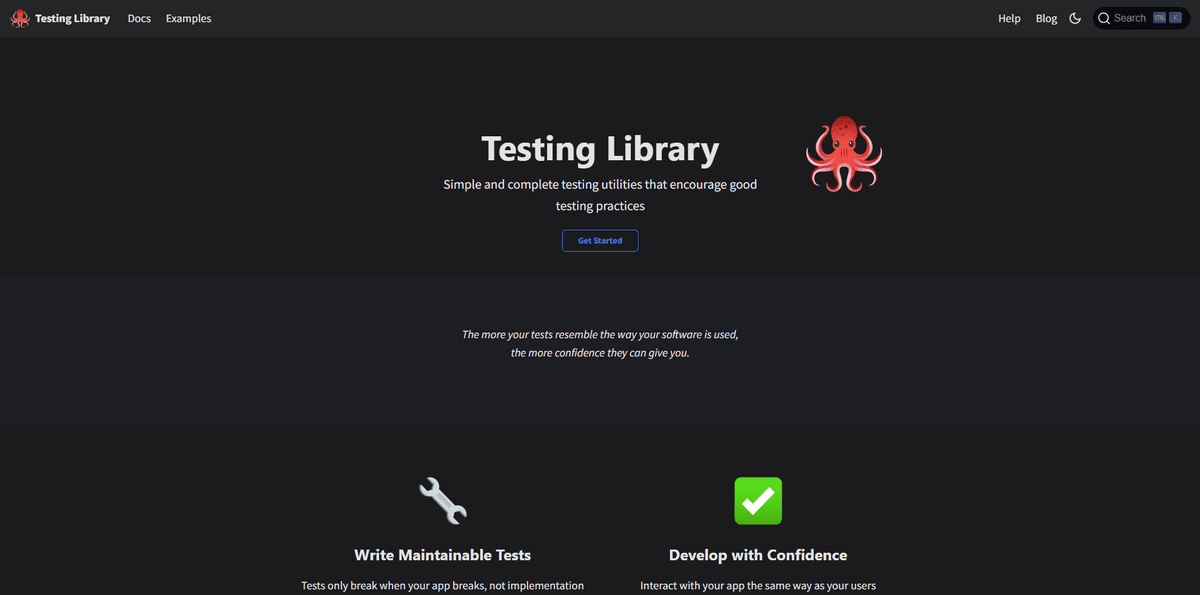Click the 'The more your tests resemble' quote
Screen dimensions: 1200x595
600,343
